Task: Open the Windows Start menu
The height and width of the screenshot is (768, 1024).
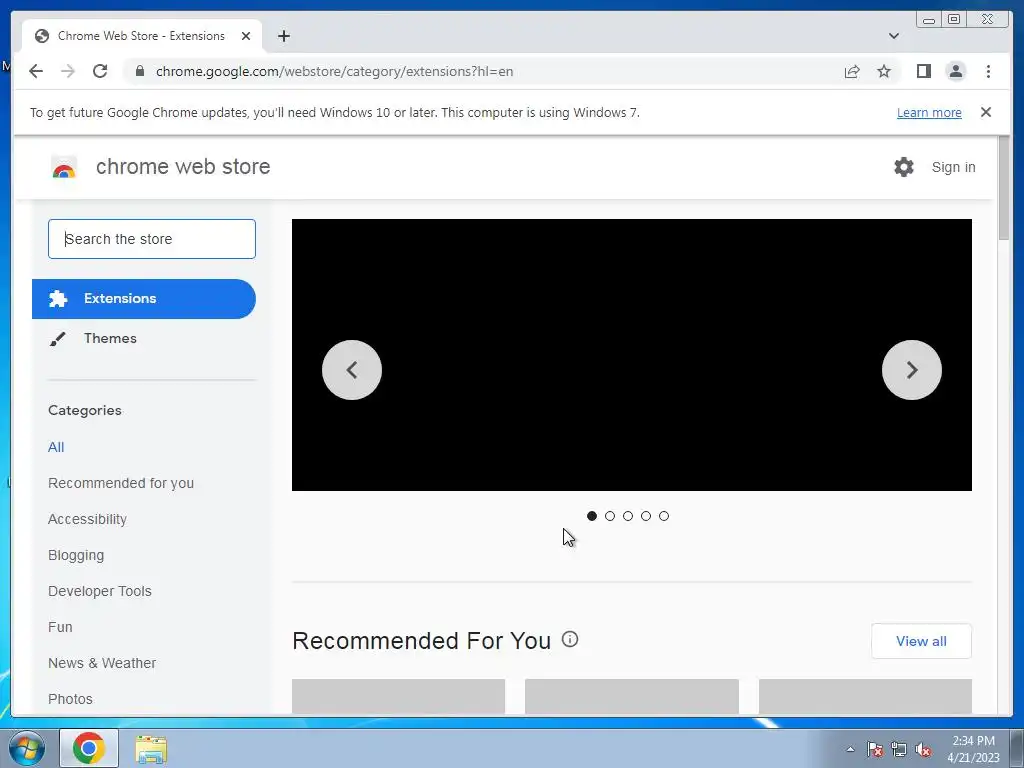Action: (x=25, y=748)
